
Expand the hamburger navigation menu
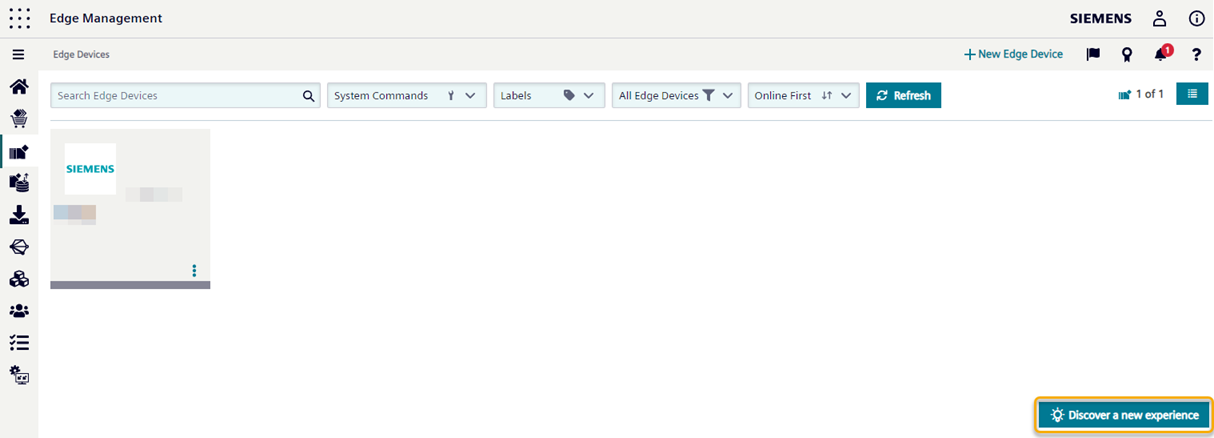coord(18,54)
